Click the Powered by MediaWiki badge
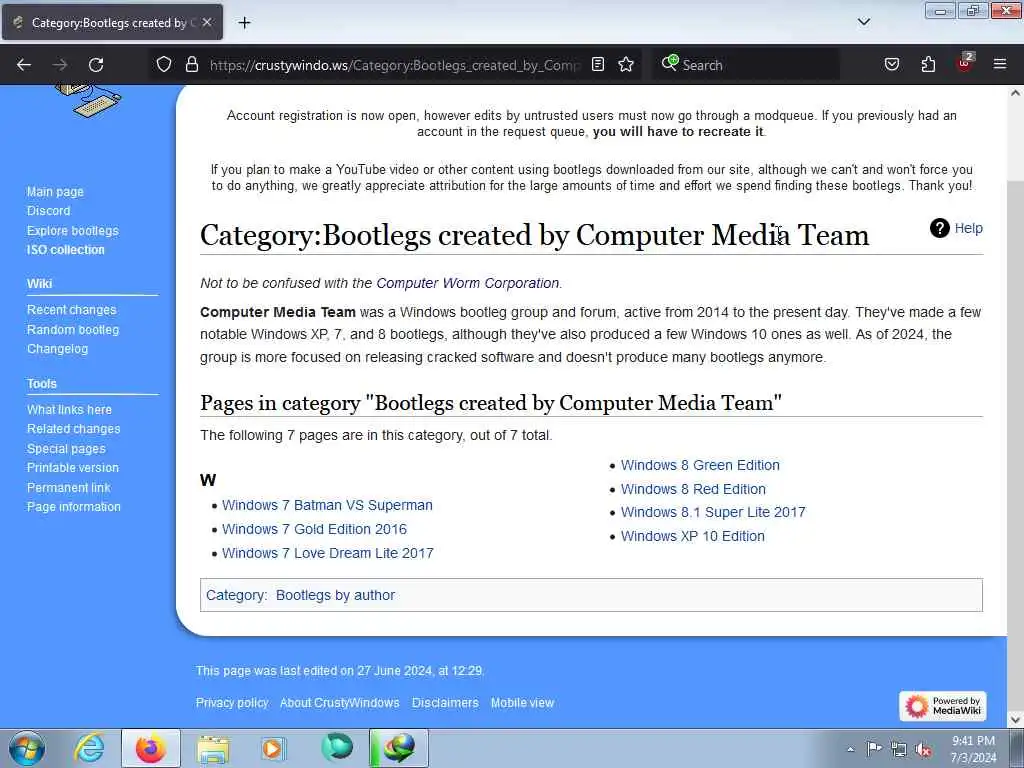Image resolution: width=1024 pixels, height=768 pixels. point(942,706)
